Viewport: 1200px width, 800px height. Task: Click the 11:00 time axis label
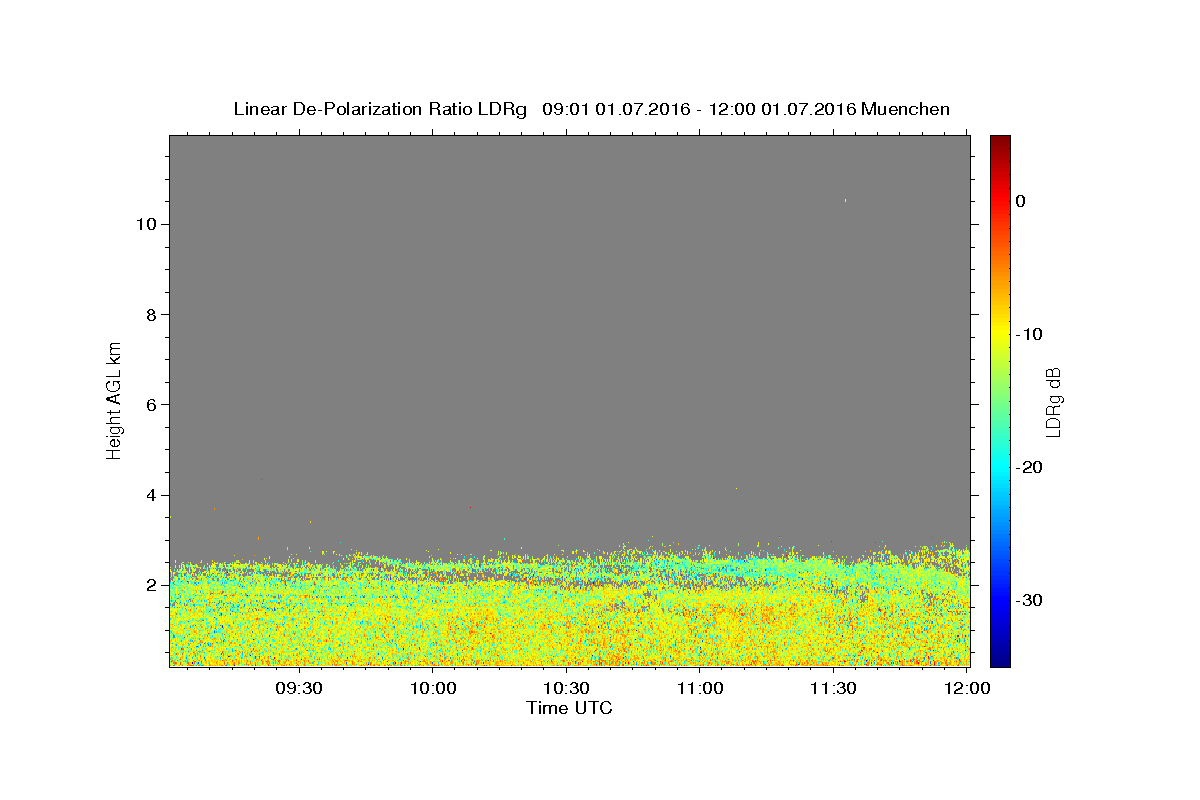(701, 689)
